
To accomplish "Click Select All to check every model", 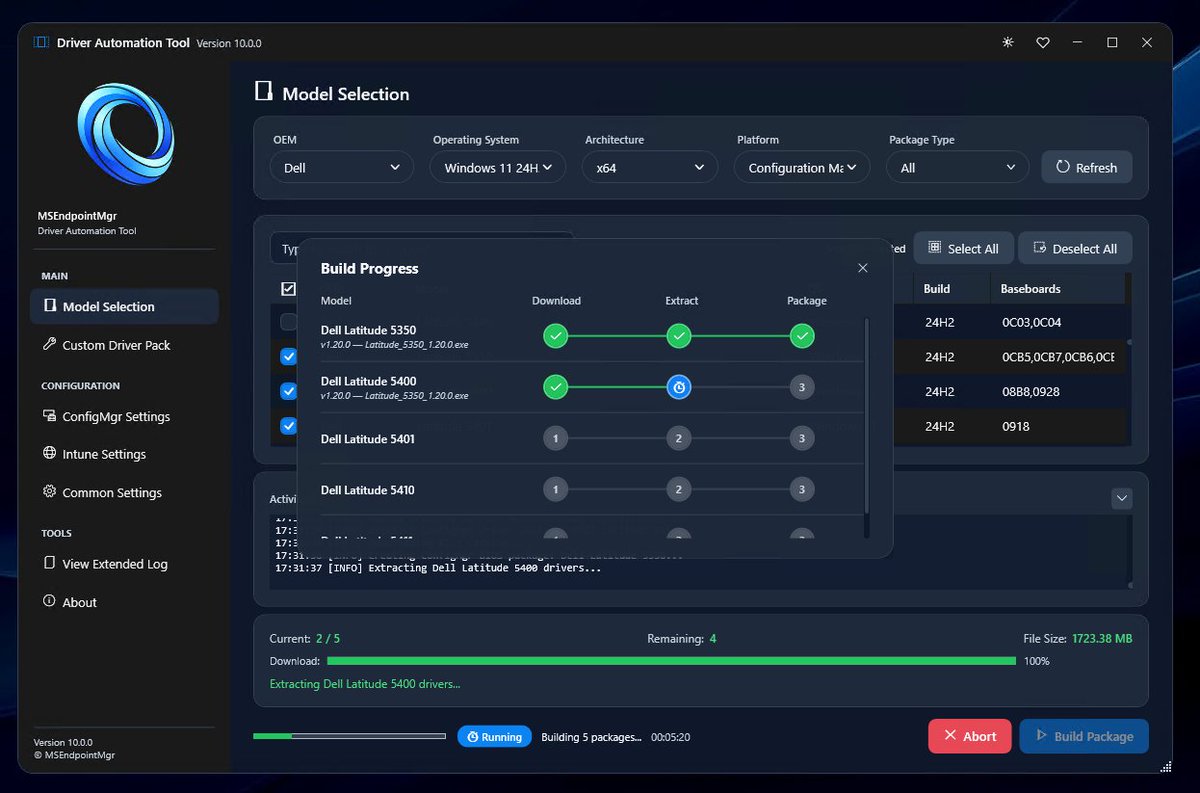I will tap(963, 247).
